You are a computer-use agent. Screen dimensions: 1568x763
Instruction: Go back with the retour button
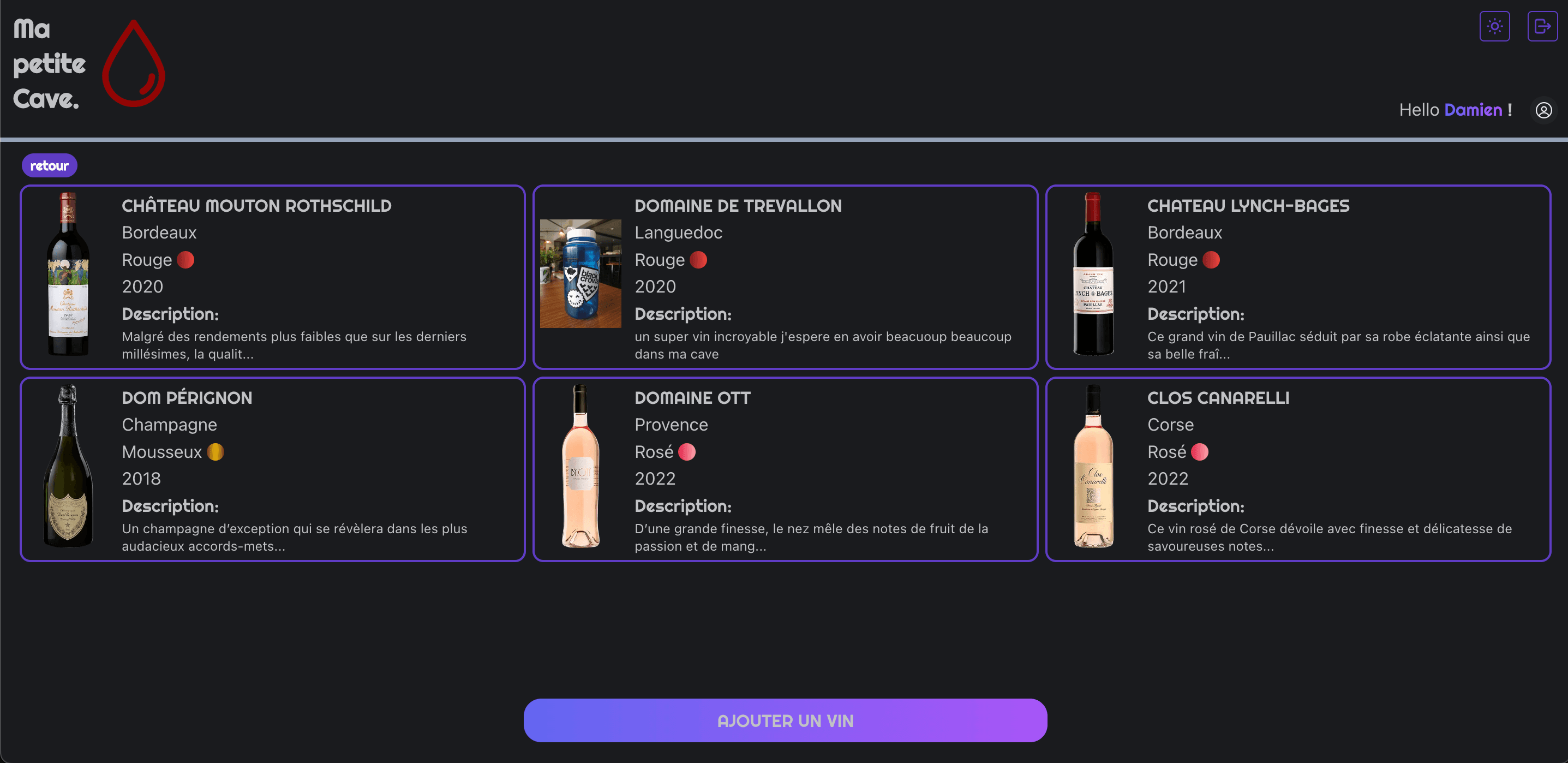(x=49, y=165)
